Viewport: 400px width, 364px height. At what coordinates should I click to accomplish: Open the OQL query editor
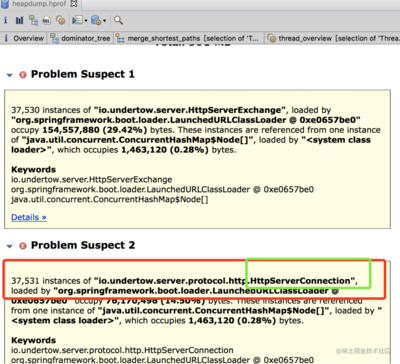(47, 21)
